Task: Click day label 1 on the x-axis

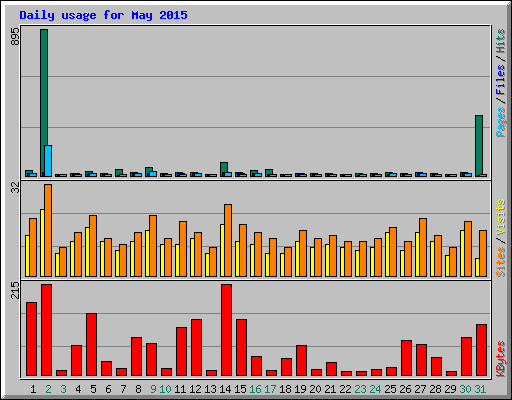Action: [33, 389]
